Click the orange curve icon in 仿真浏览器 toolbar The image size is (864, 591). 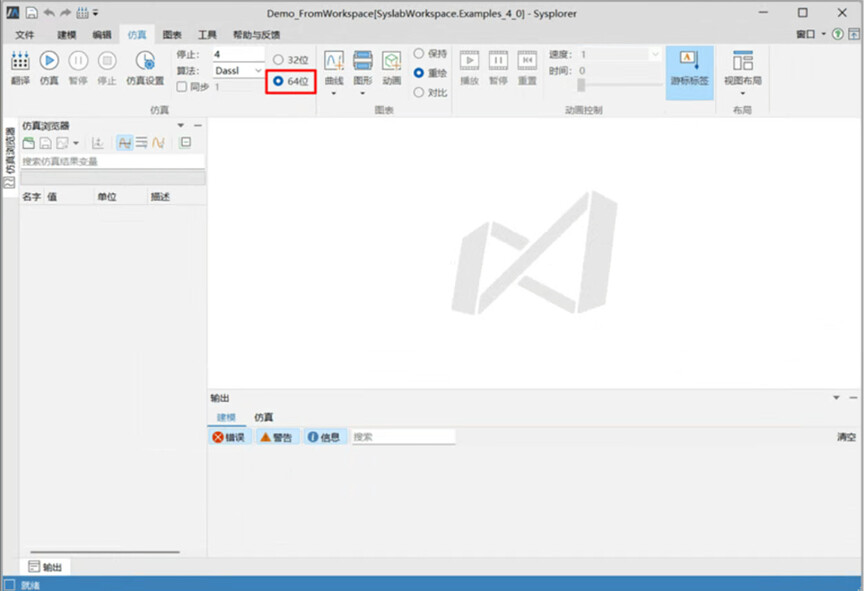(x=159, y=143)
